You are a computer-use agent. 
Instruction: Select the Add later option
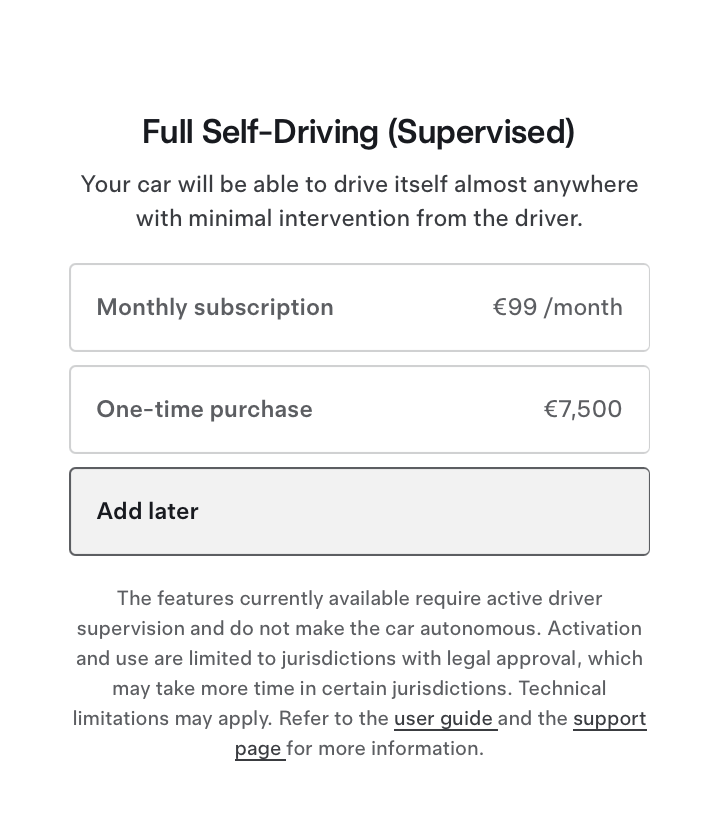[x=359, y=512]
